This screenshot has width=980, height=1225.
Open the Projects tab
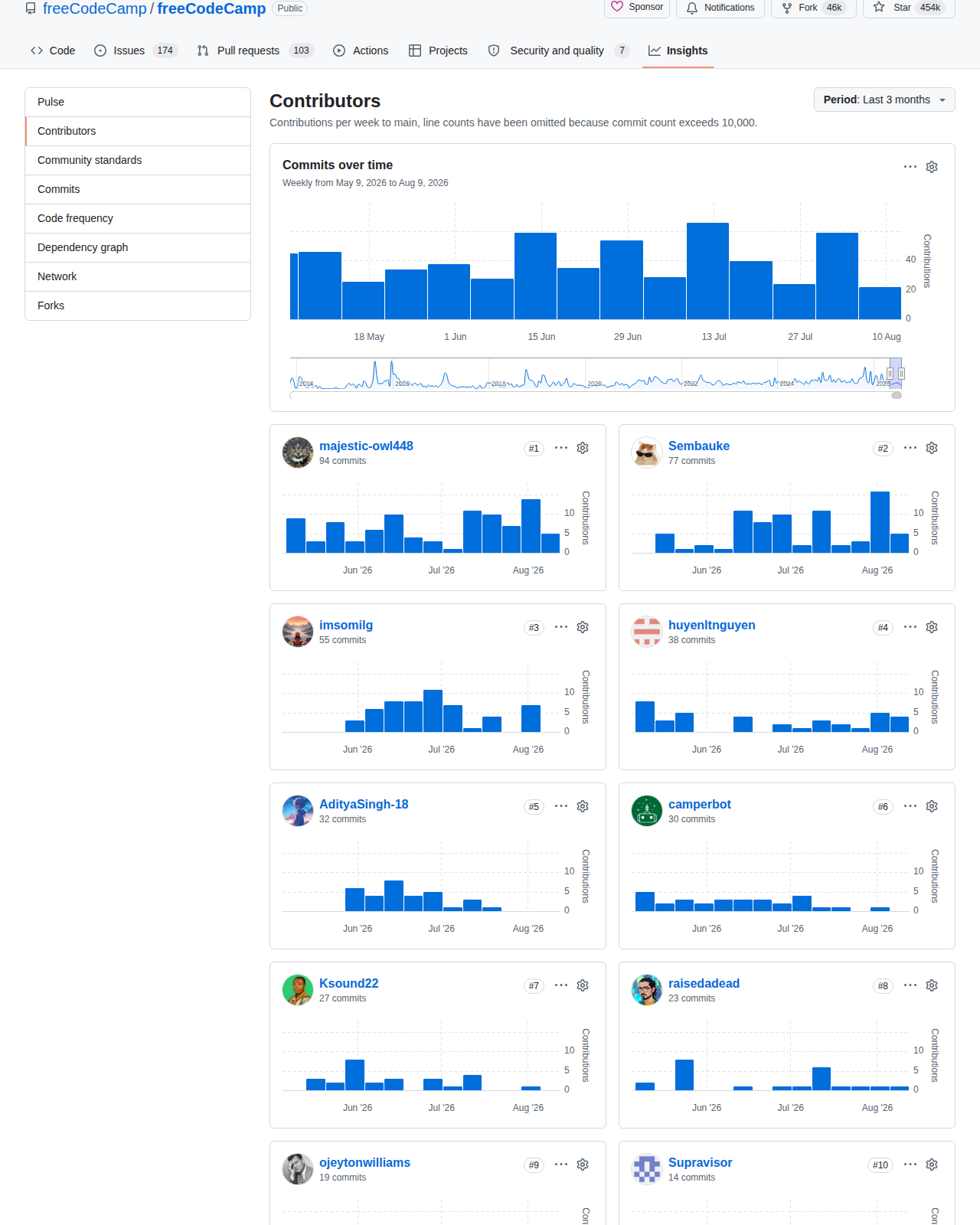(438, 51)
